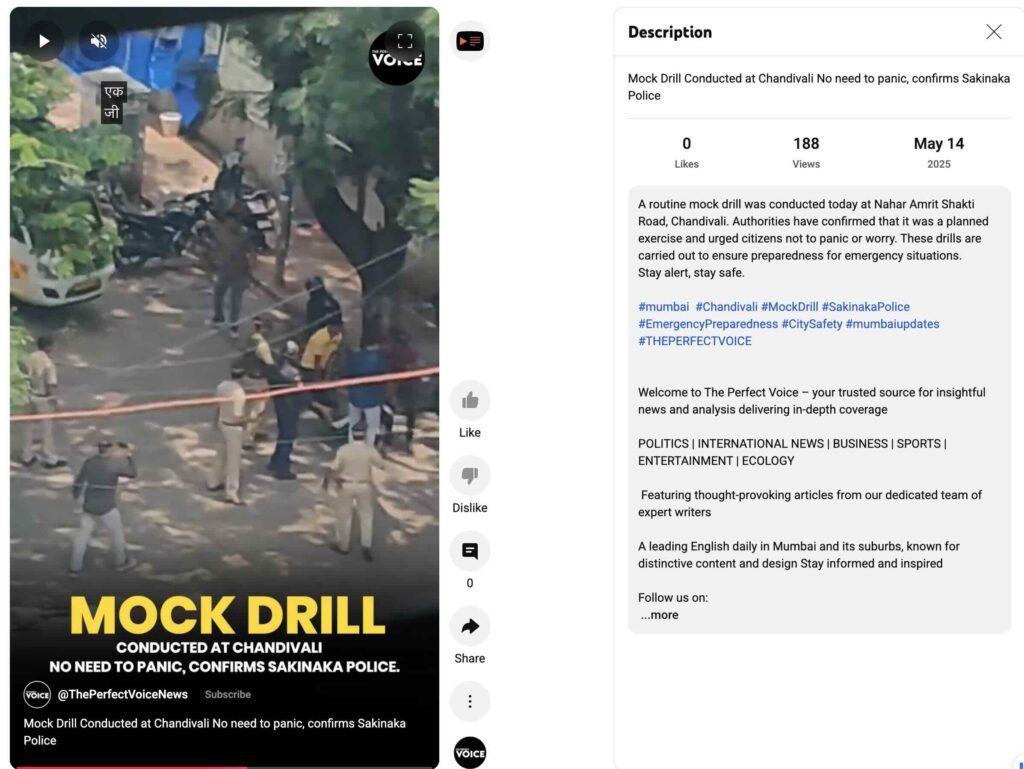Open the #SakinakaPolice hashtag
This screenshot has width=1024, height=769.
coord(865,307)
